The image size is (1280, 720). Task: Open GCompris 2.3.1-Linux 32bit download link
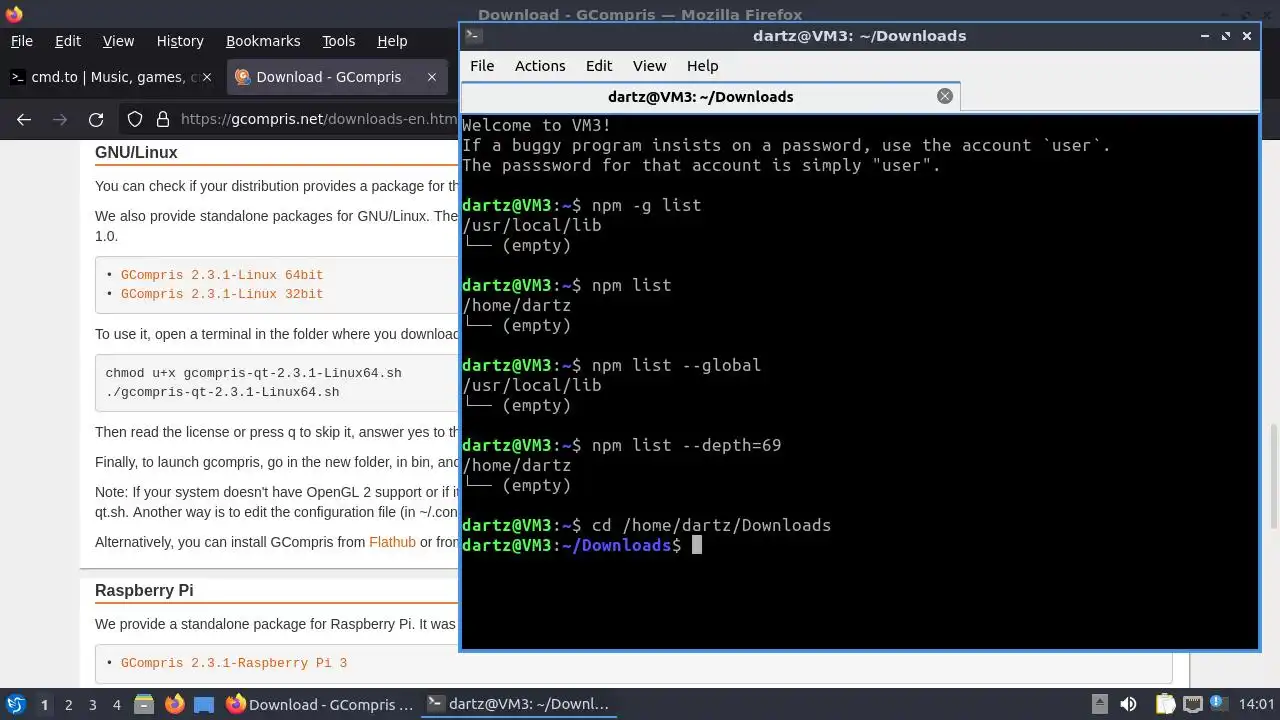coord(222,293)
